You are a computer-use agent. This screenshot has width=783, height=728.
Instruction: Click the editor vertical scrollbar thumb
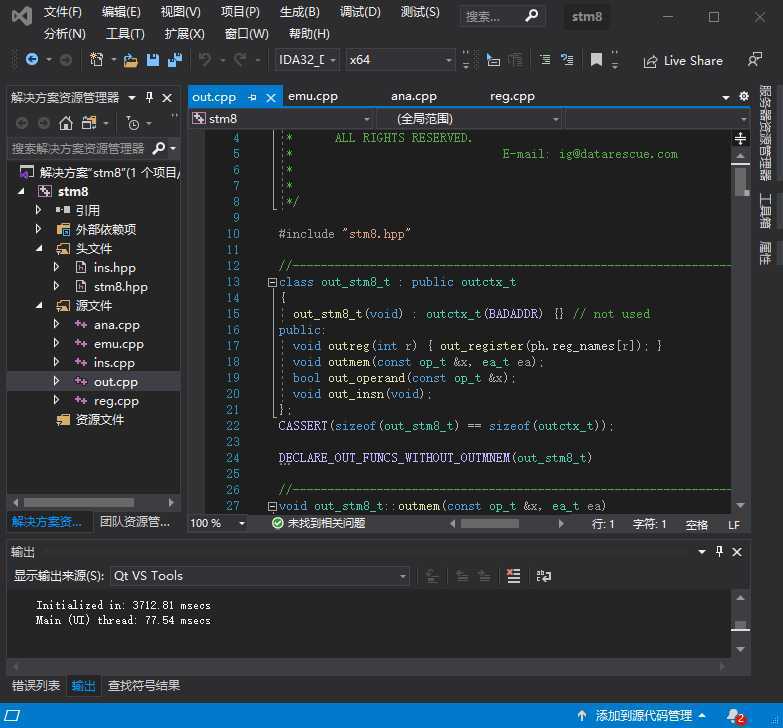pyautogui.click(x=740, y=181)
